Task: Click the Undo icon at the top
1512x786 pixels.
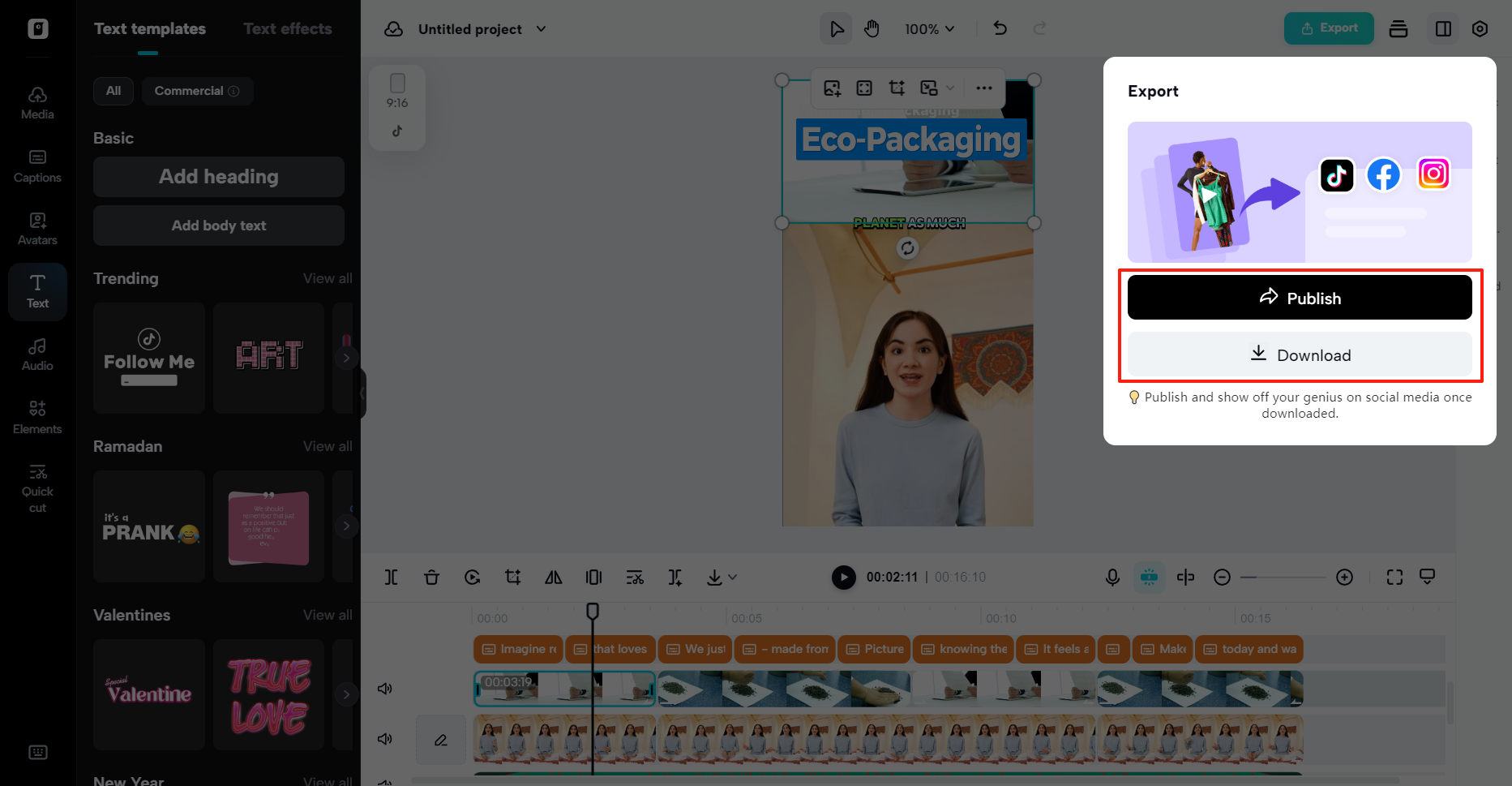Action: coord(1000,28)
